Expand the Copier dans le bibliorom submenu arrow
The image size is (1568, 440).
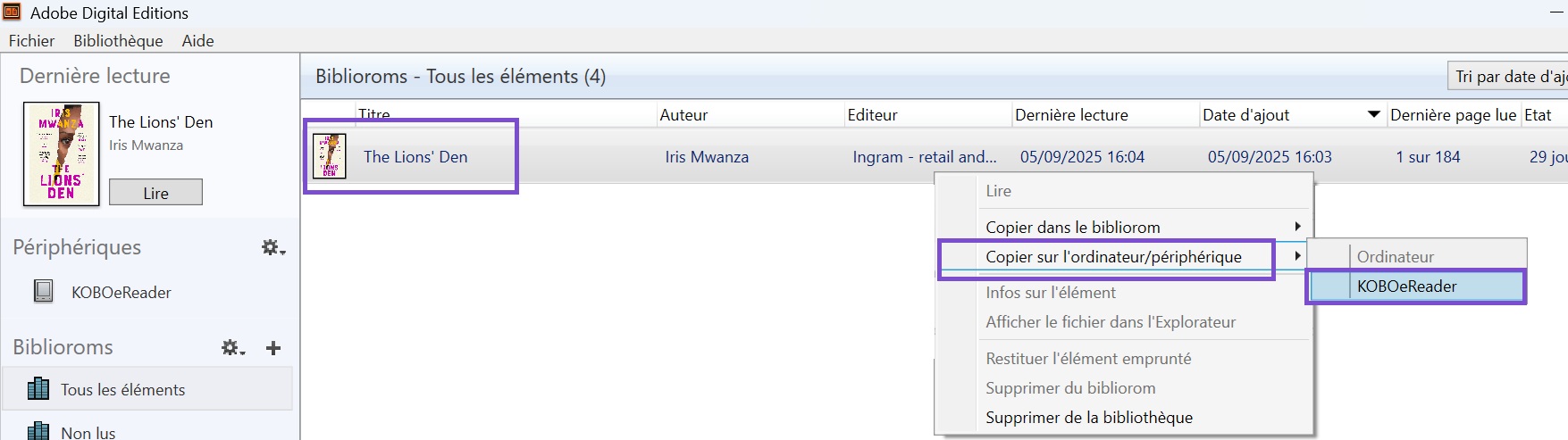pyautogui.click(x=1297, y=227)
